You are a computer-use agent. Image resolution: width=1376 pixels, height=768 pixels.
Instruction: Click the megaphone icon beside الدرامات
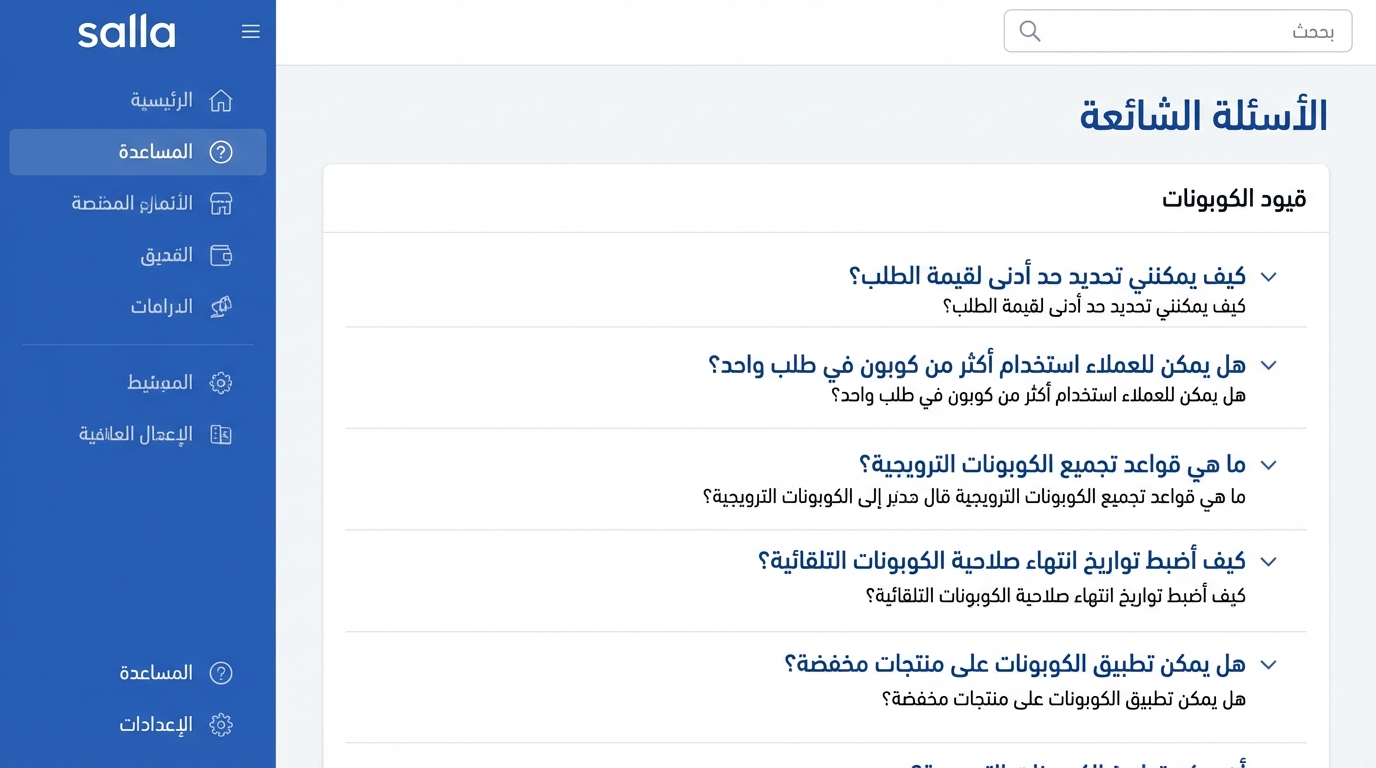click(221, 307)
